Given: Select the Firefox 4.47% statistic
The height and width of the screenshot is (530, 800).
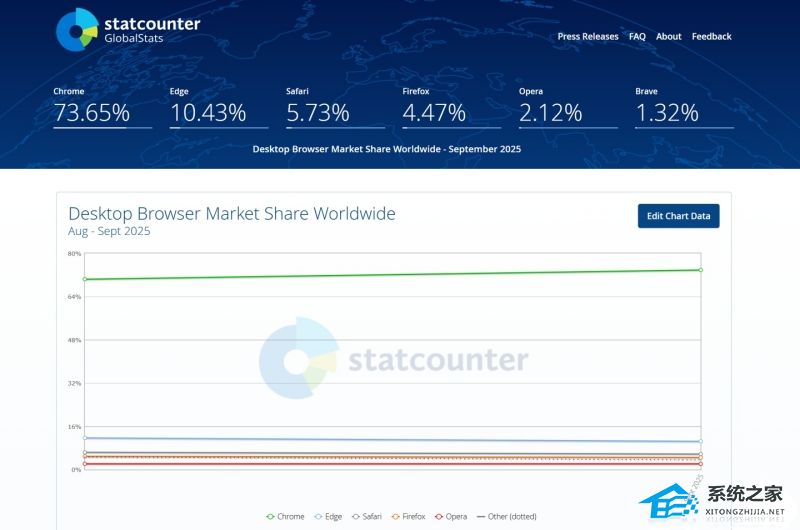Looking at the screenshot, I should [452, 107].
